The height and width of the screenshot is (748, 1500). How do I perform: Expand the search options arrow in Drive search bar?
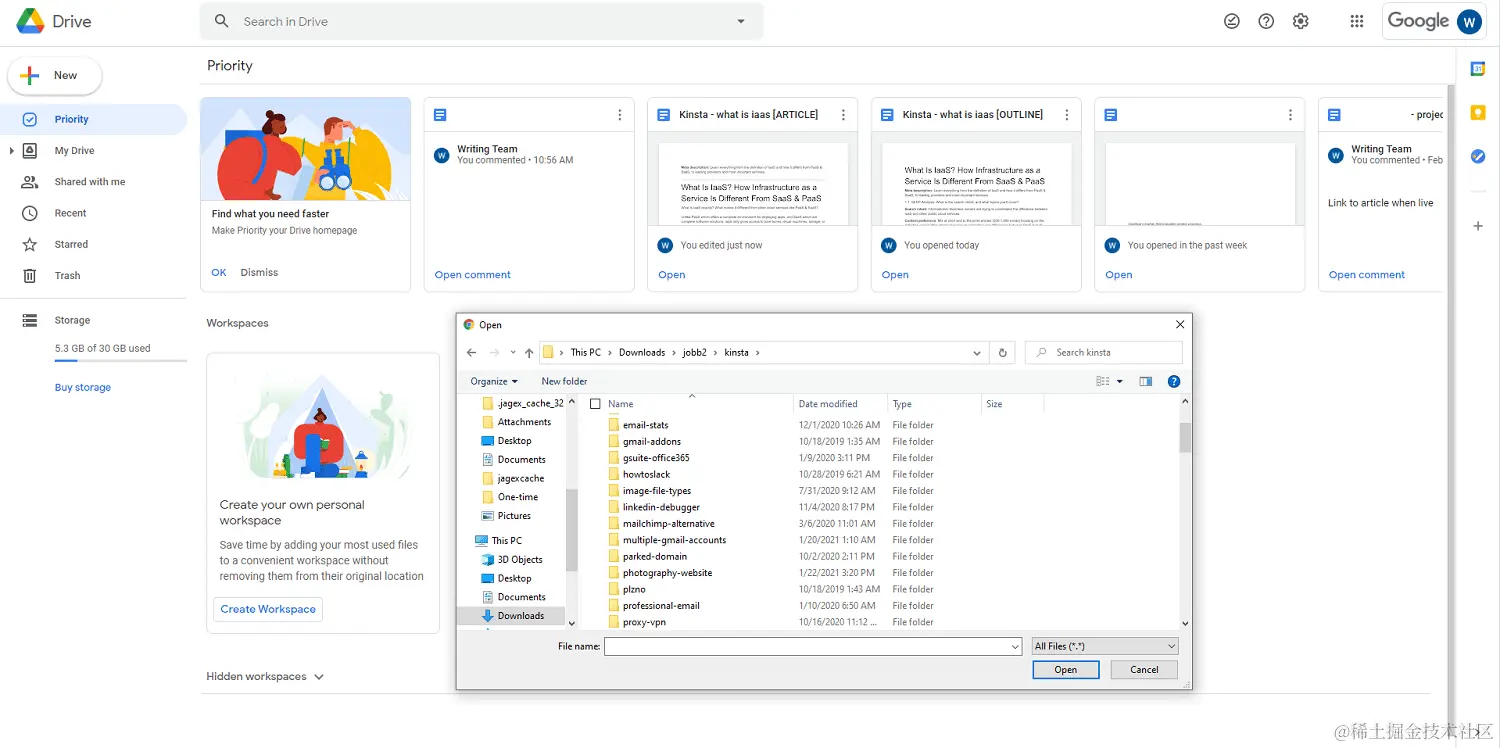tap(740, 20)
